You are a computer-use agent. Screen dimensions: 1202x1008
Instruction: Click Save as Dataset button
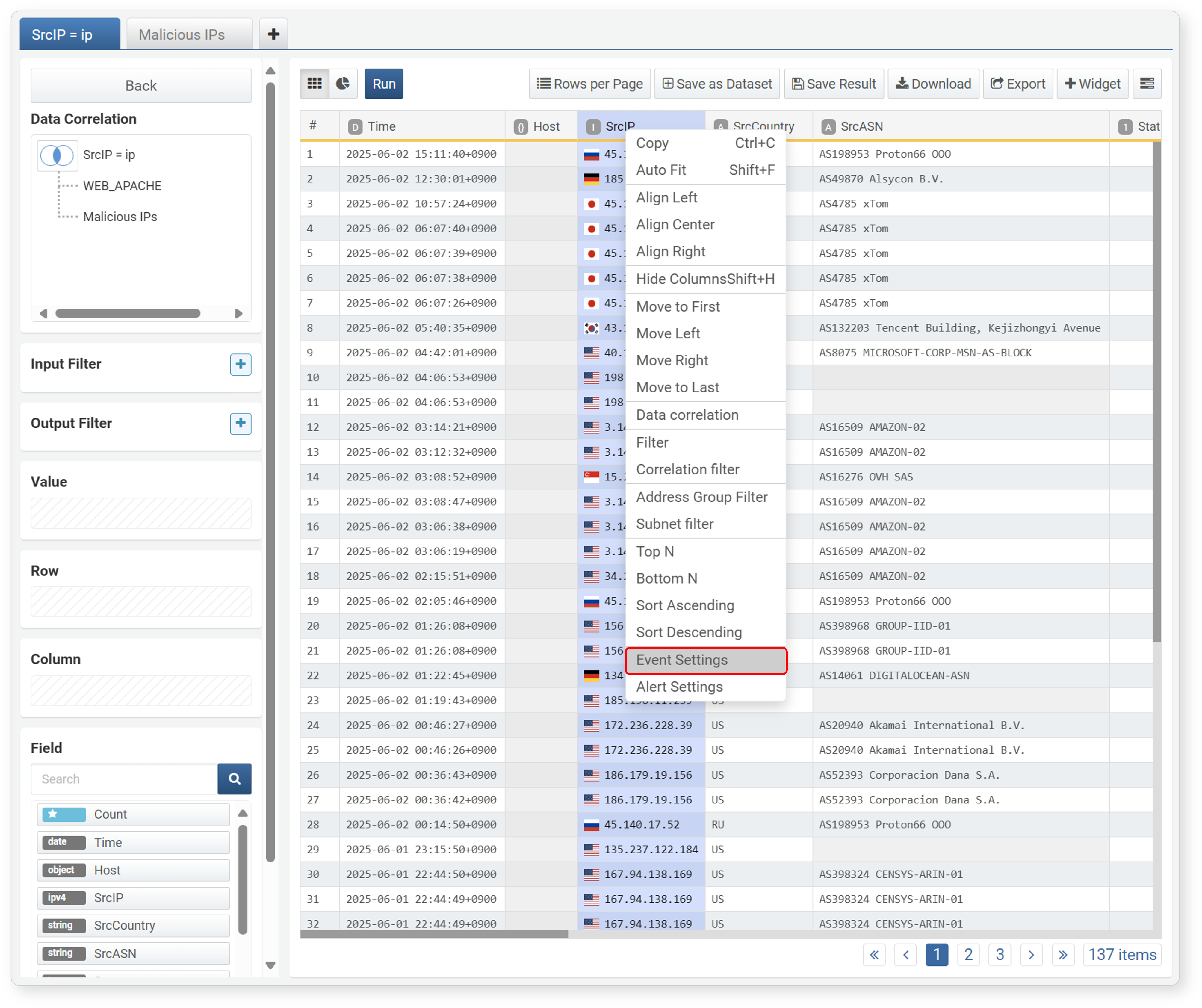tap(717, 84)
